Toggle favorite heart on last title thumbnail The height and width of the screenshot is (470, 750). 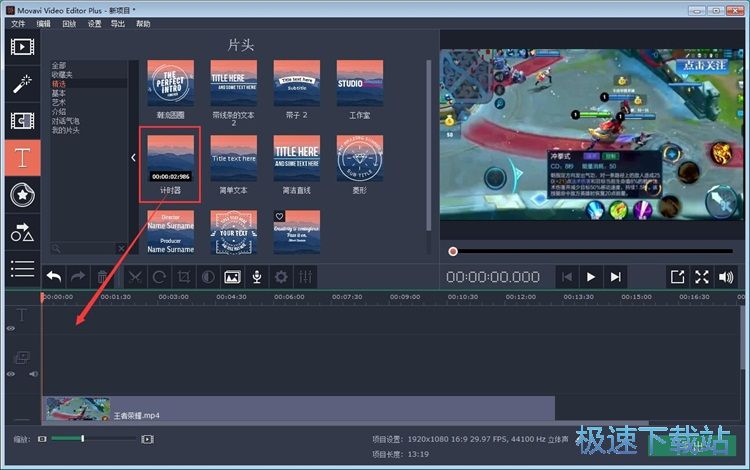[x=279, y=216]
